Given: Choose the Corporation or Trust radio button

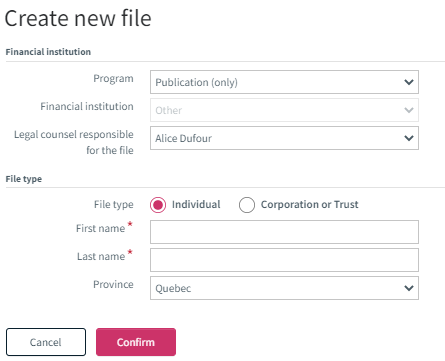Looking at the screenshot, I should [247, 205].
